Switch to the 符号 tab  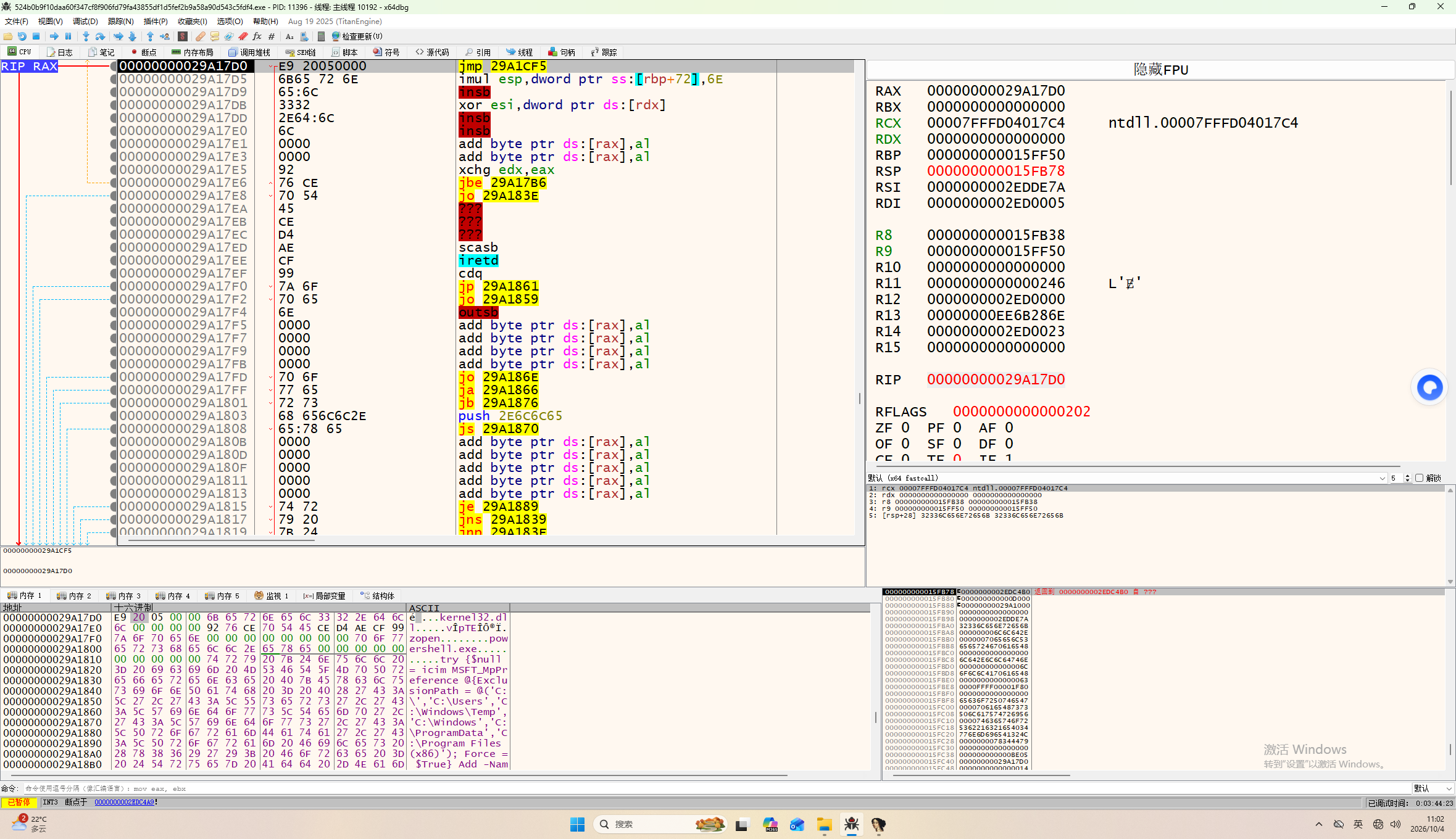click(x=386, y=52)
